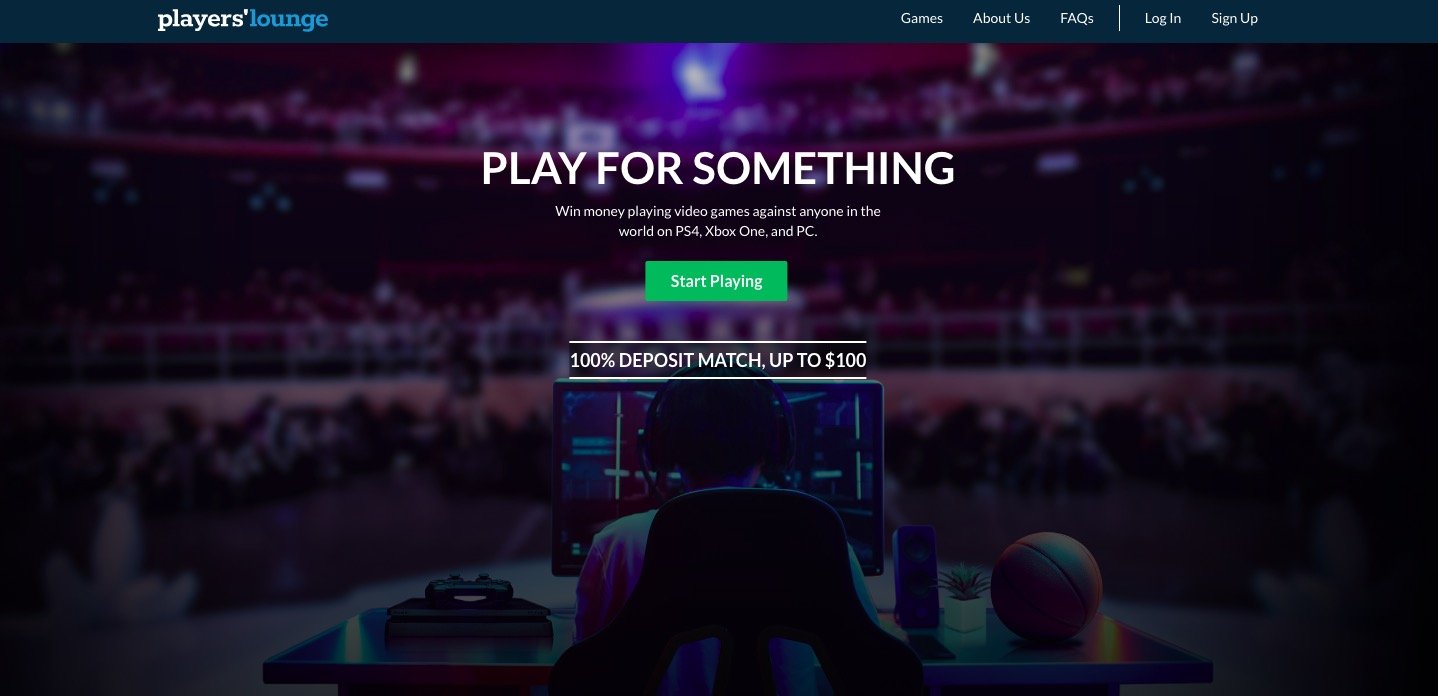This screenshot has height=696, width=1438.
Task: Open the Games menu item
Action: 922,18
